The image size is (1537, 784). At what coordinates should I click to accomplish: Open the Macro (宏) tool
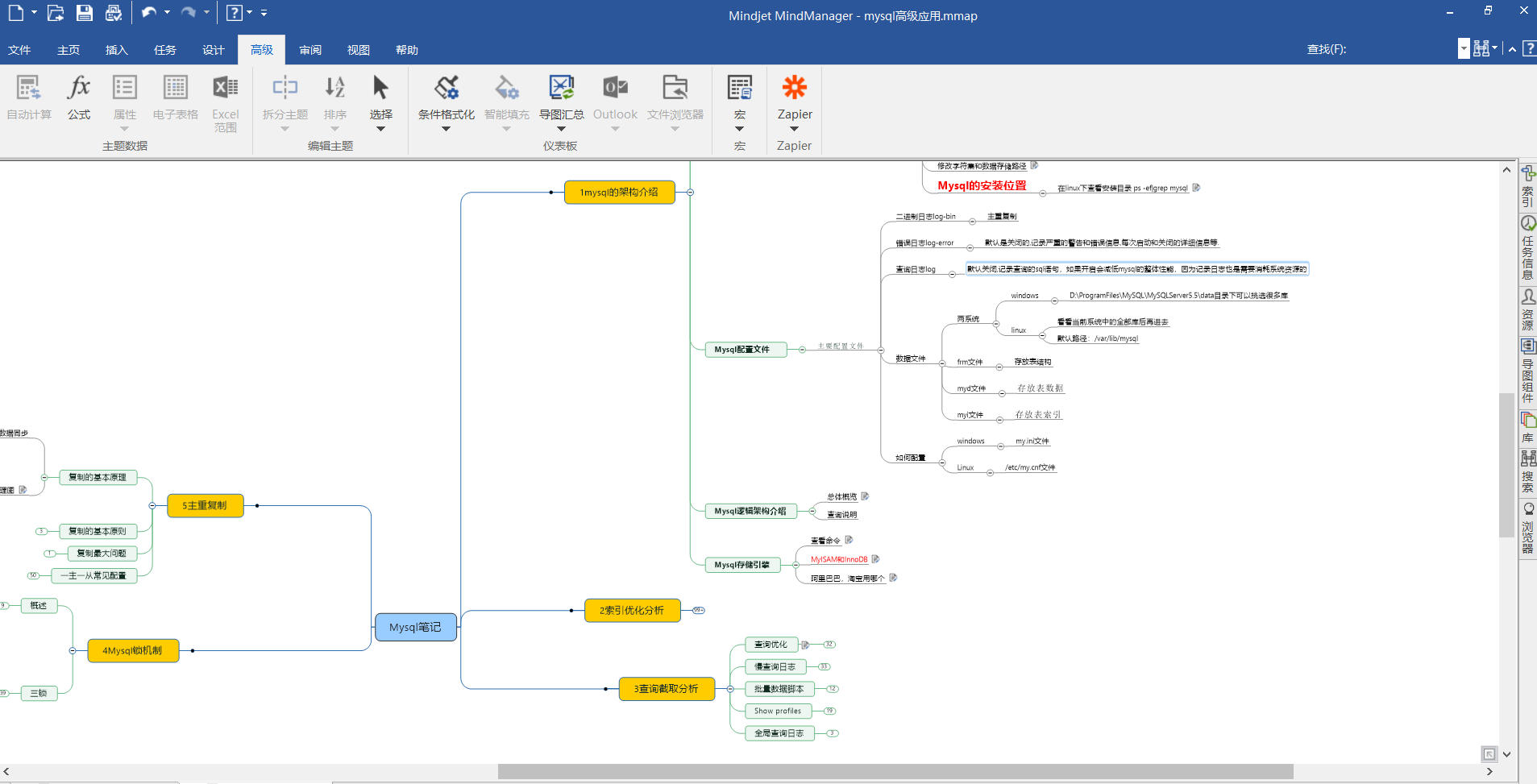coord(739,89)
